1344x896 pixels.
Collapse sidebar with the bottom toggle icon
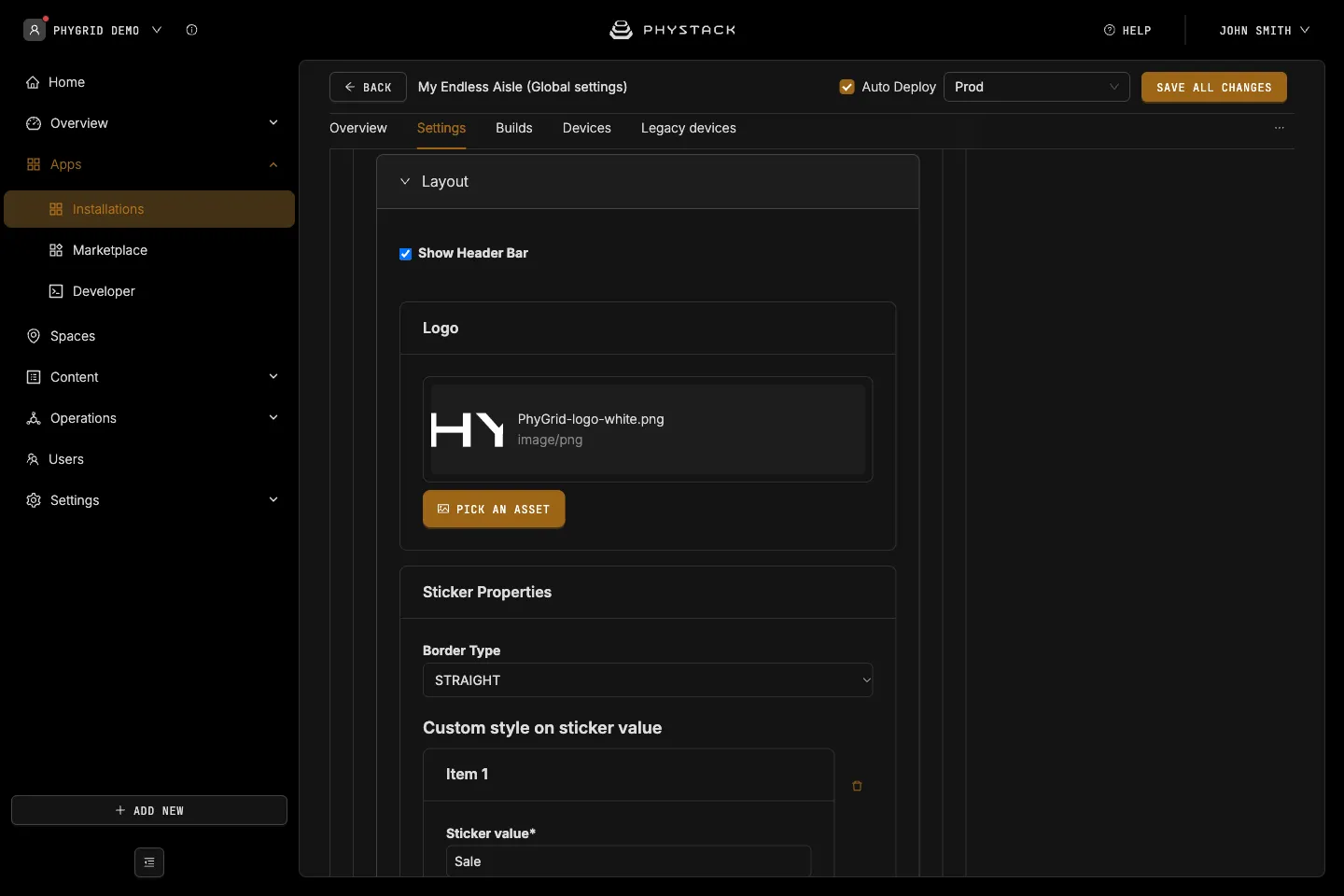[x=149, y=862]
